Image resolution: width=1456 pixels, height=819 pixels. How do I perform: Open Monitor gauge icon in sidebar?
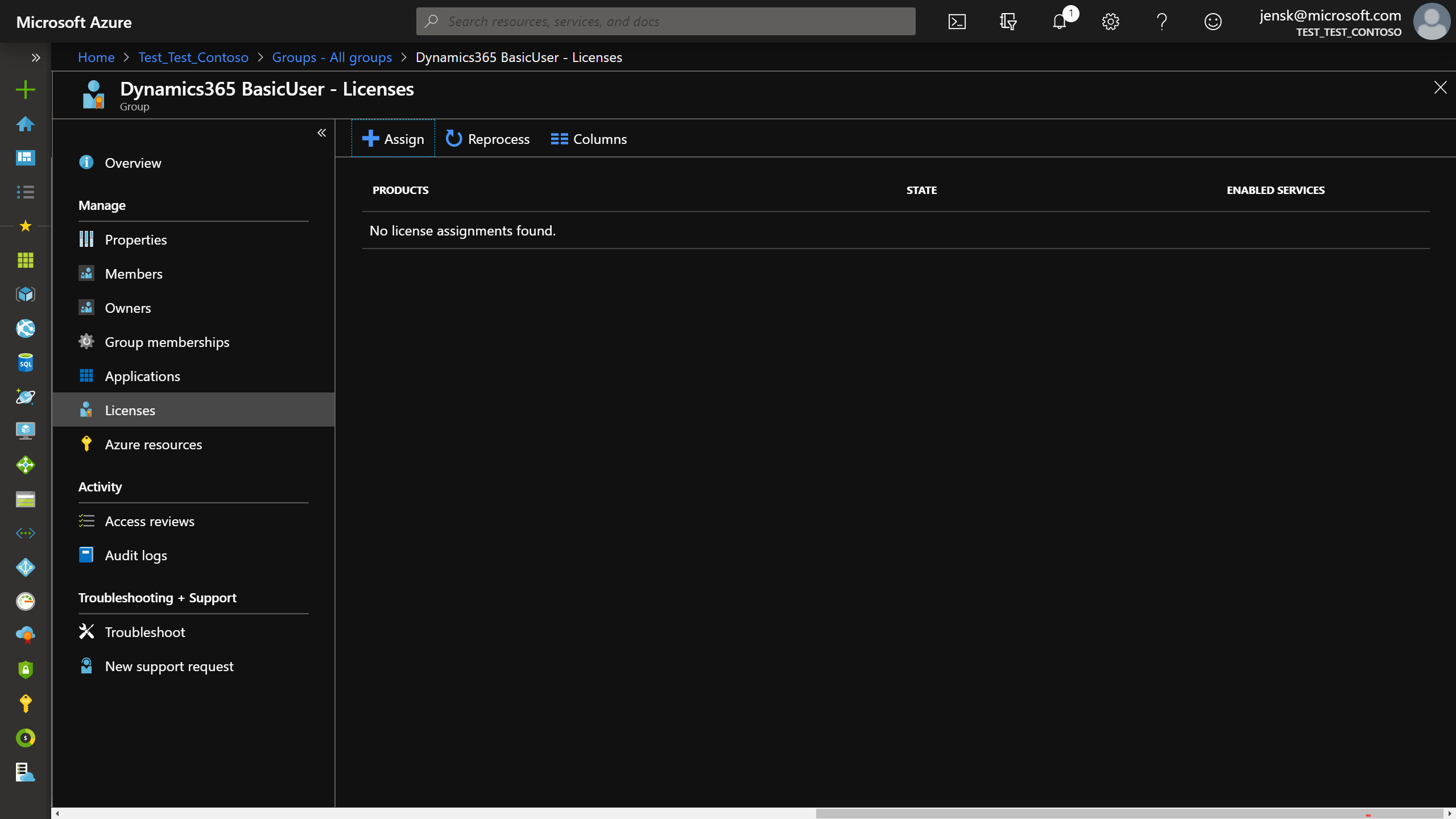(x=25, y=601)
